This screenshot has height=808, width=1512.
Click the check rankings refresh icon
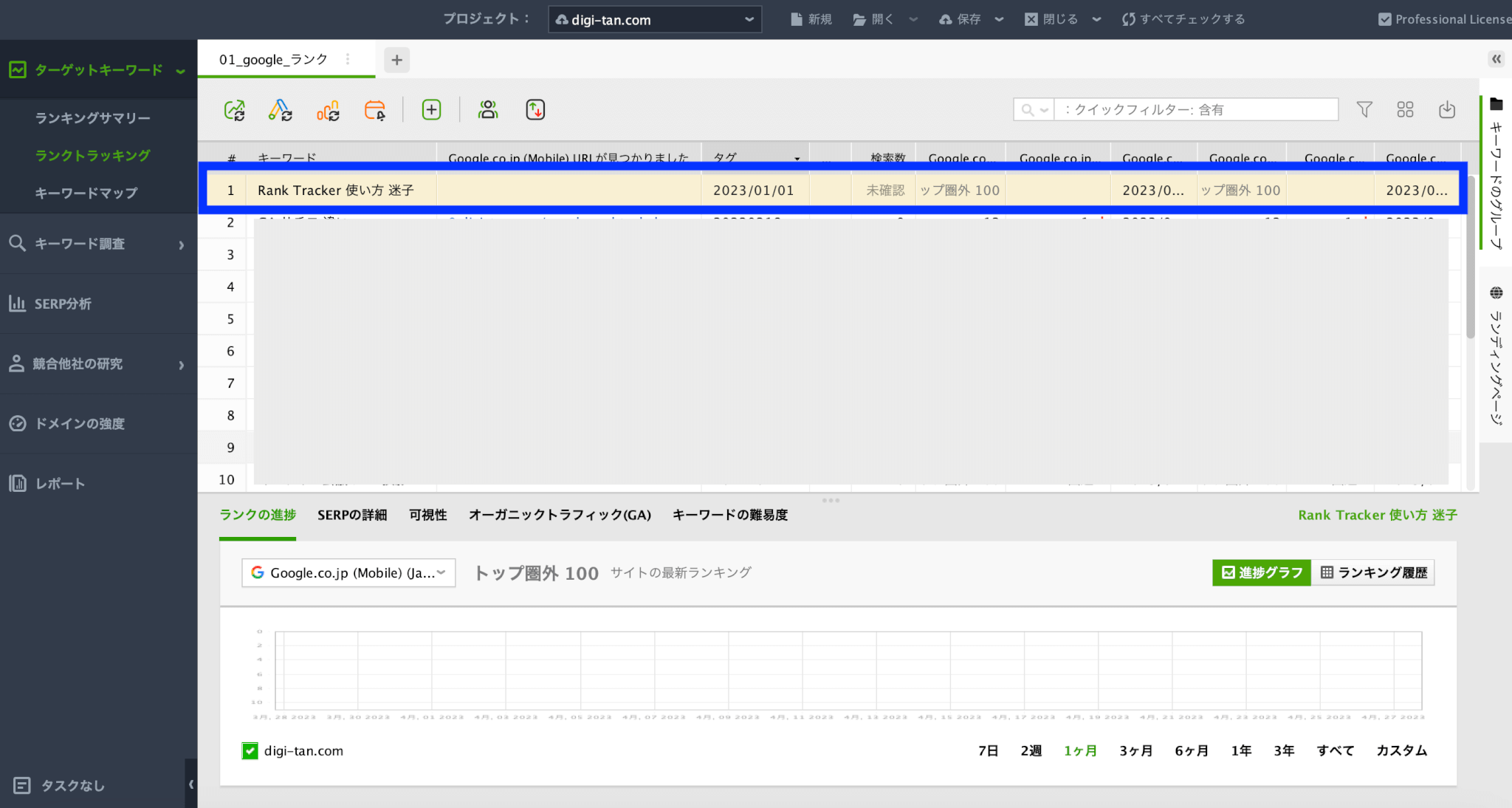[235, 110]
